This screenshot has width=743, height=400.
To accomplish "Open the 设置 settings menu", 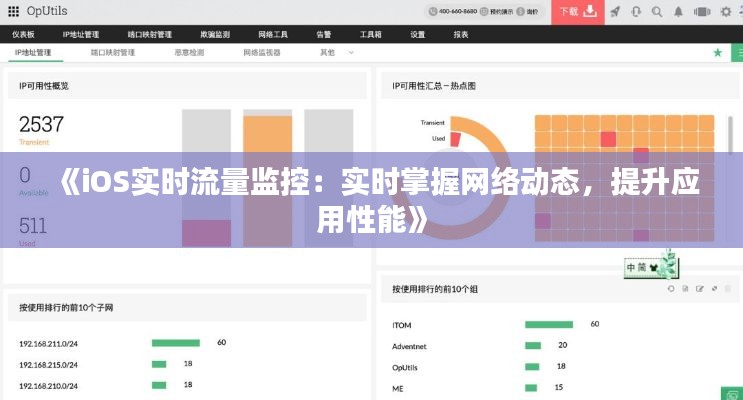I will point(417,34).
